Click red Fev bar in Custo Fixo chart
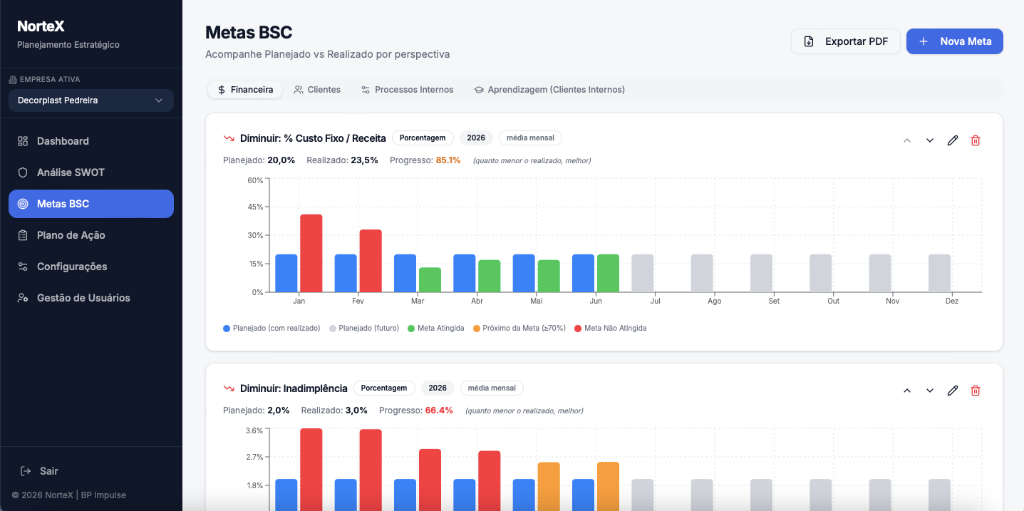Image resolution: width=1024 pixels, height=511 pixels. pyautogui.click(x=370, y=261)
